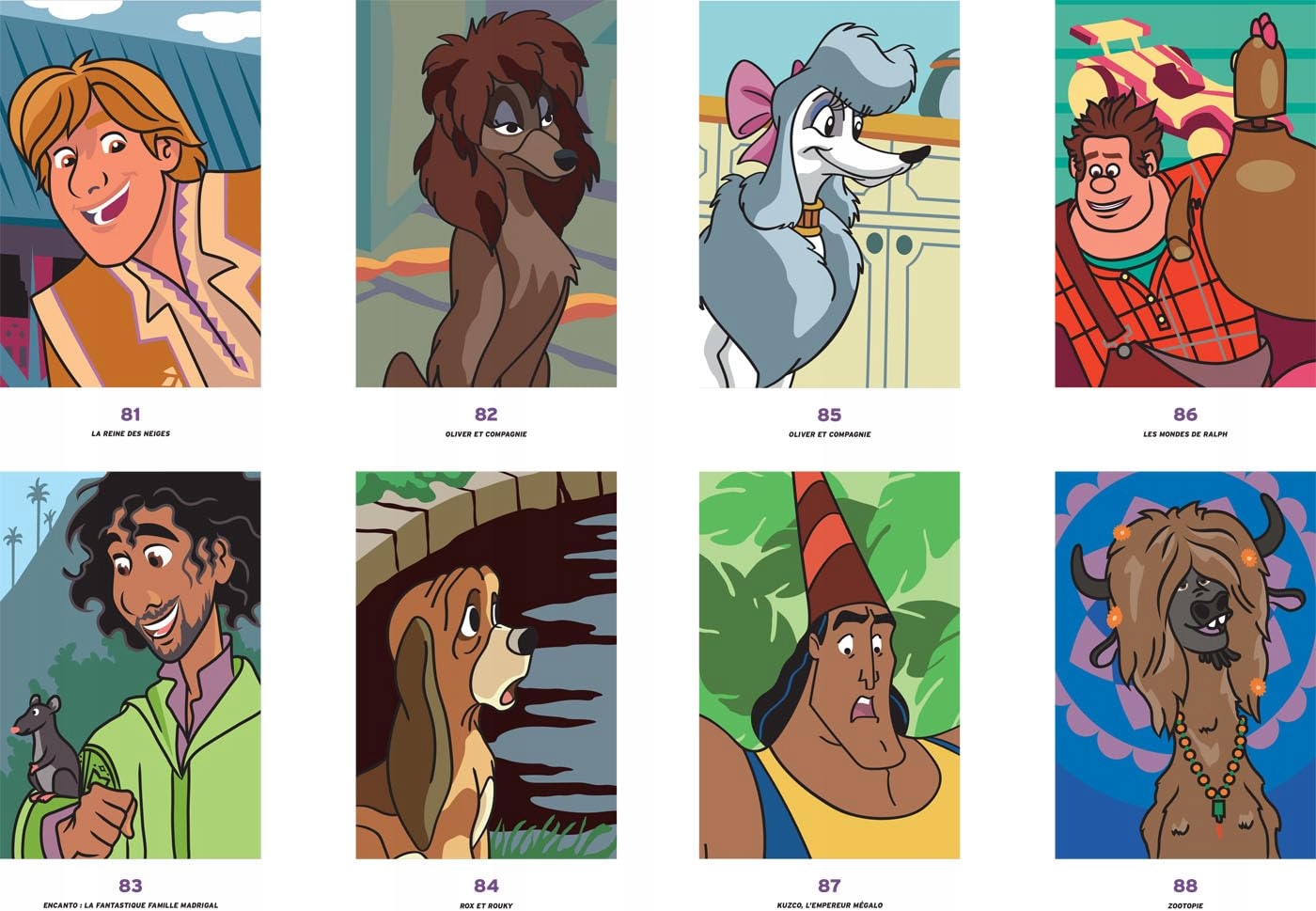Click the number 82 label
The width and height of the screenshot is (1316, 911).
pyautogui.click(x=486, y=414)
